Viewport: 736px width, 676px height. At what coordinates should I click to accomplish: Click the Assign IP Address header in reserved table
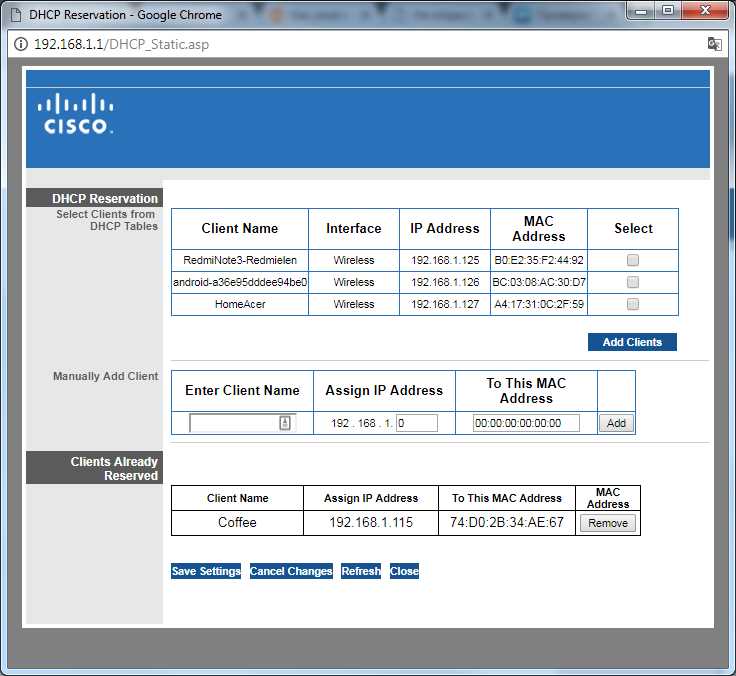coord(371,498)
